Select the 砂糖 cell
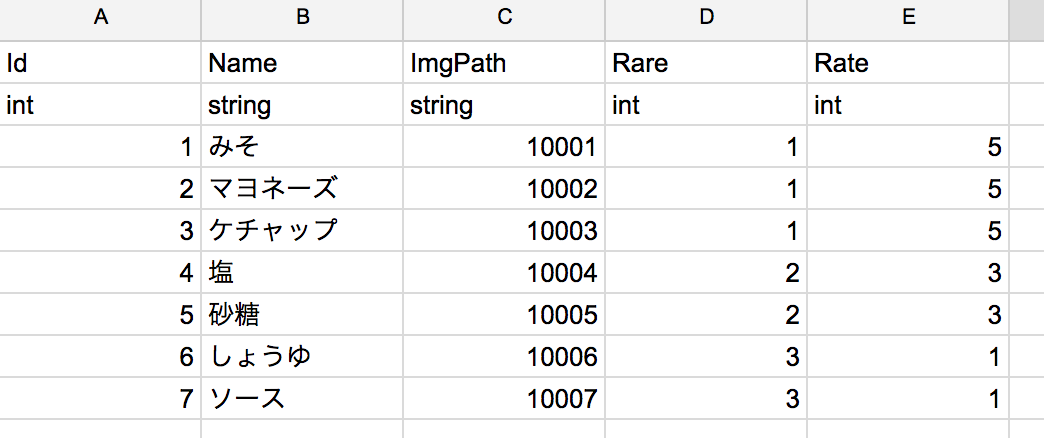Screen dimensions: 1044x438 click(x=301, y=315)
